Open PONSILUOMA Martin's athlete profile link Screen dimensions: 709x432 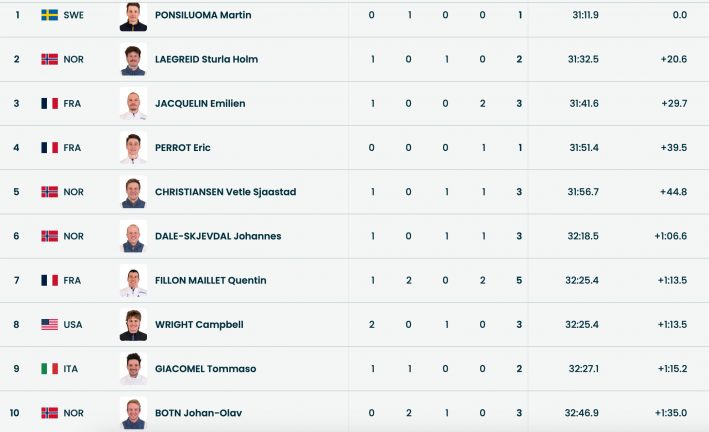(x=203, y=15)
